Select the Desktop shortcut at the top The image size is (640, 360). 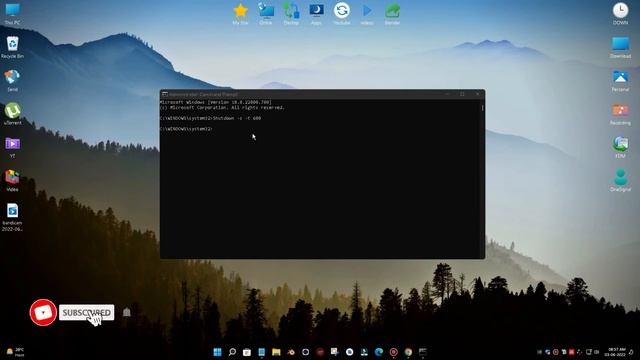click(x=291, y=13)
